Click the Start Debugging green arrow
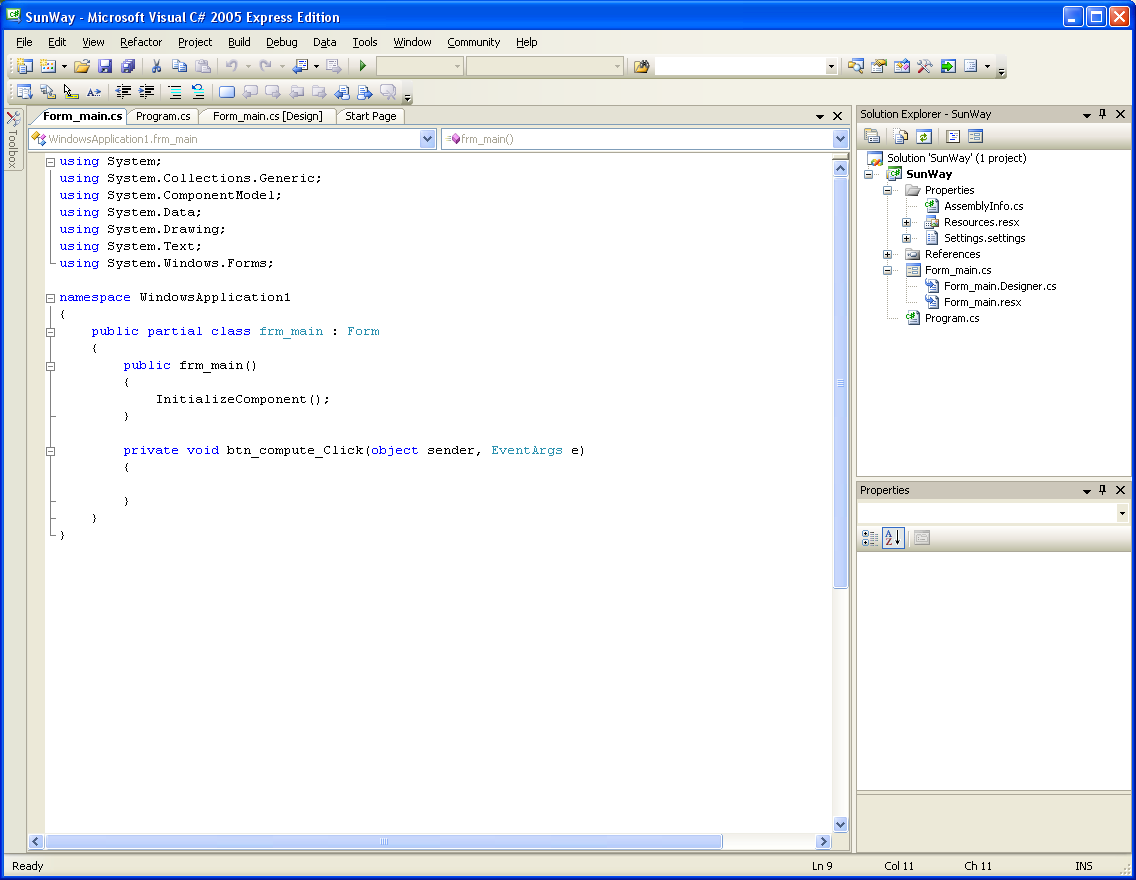This screenshot has width=1136, height=880. point(363,67)
